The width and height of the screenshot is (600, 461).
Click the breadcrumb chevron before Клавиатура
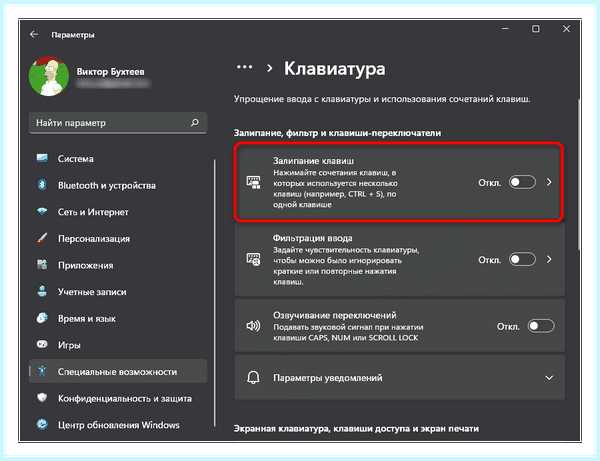point(270,68)
